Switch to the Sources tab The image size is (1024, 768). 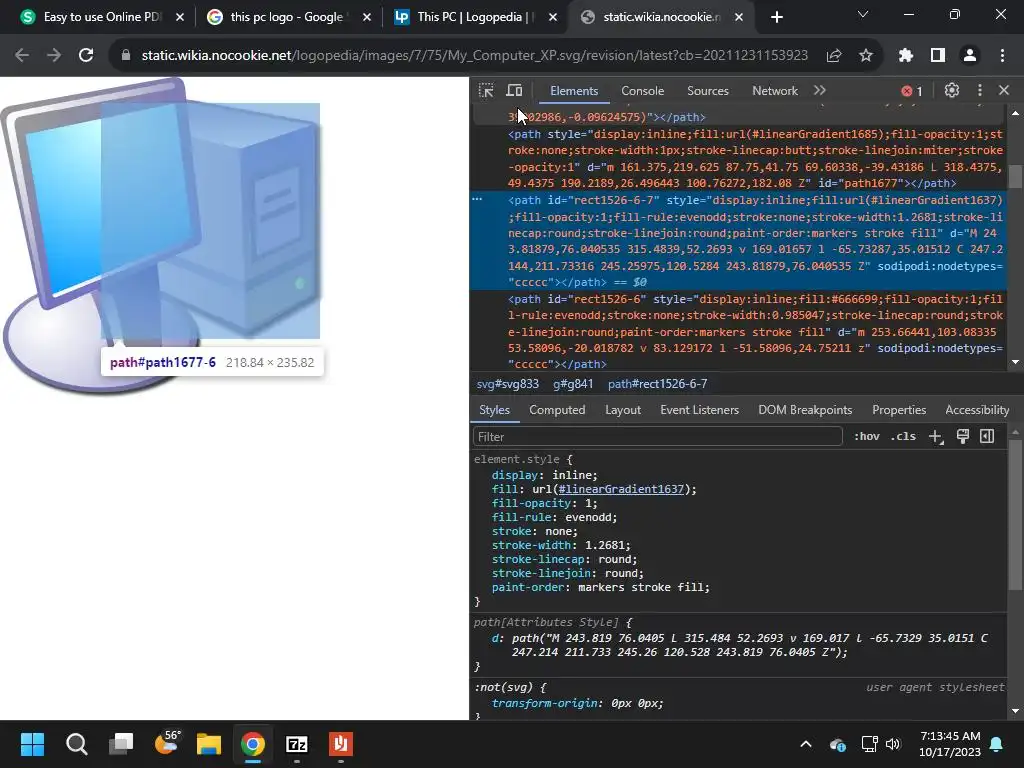[x=708, y=91]
